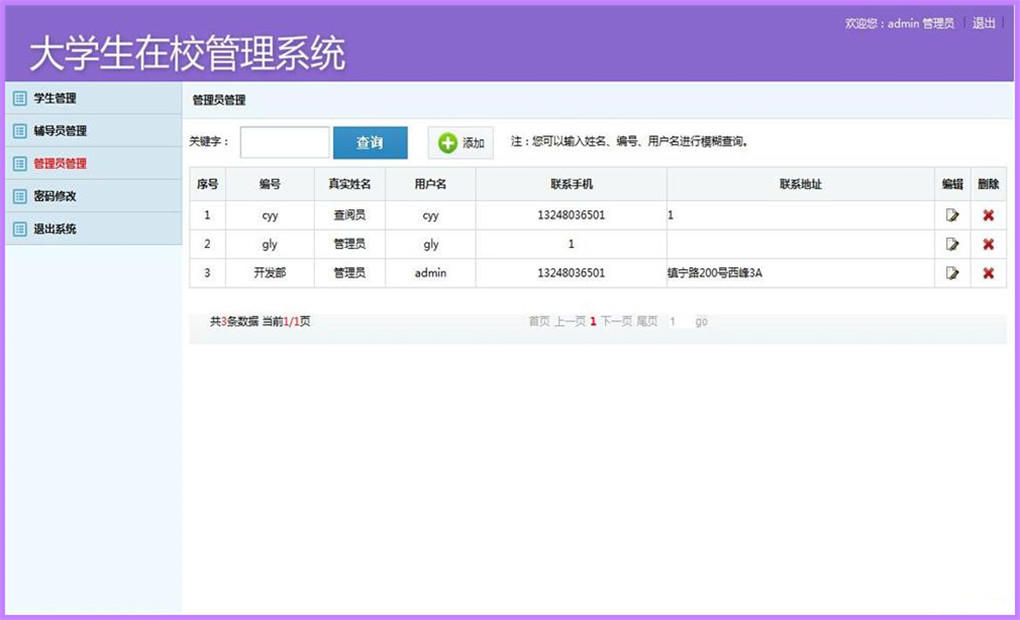The image size is (1020, 620).
Task: Delete the gly row with the red X
Action: coord(988,244)
